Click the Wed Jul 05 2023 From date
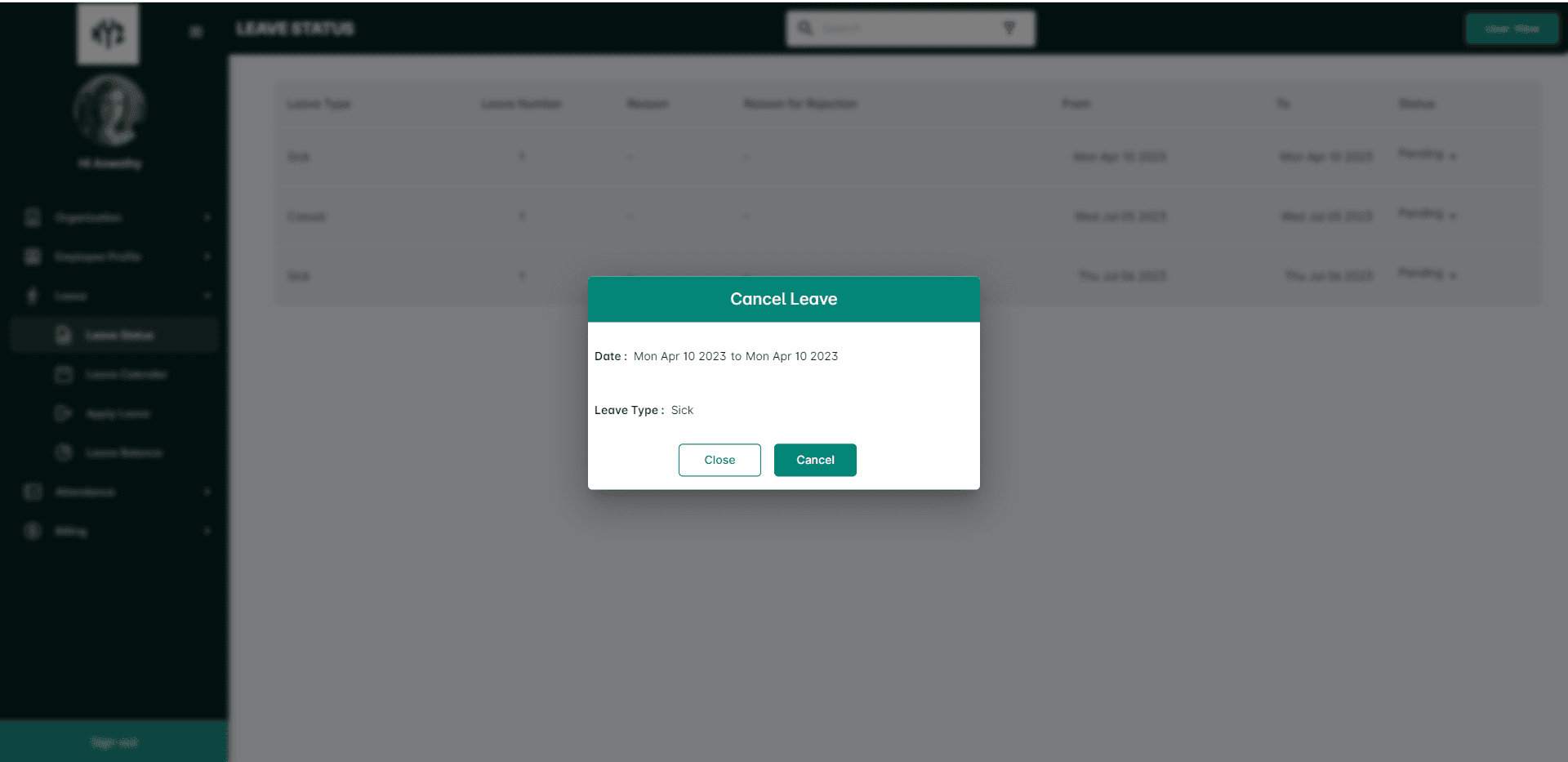This screenshot has width=1568, height=762. (x=1120, y=216)
